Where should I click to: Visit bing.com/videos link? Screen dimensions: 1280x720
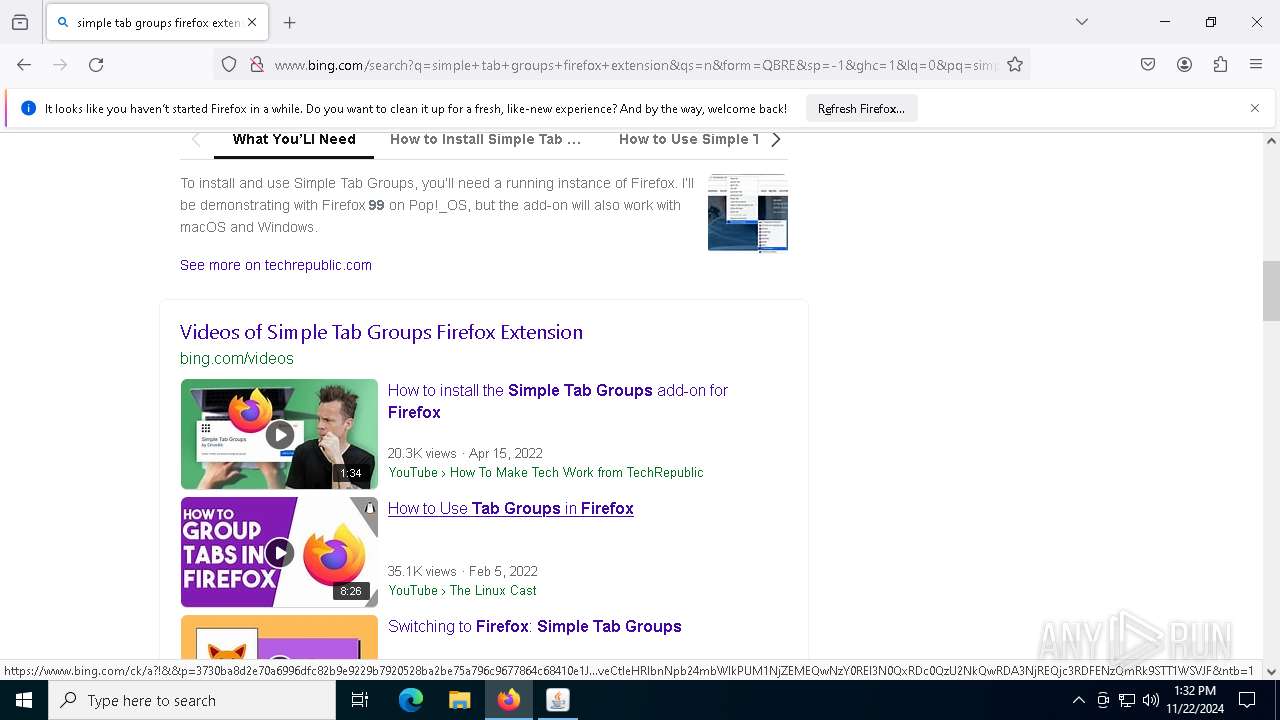point(237,358)
